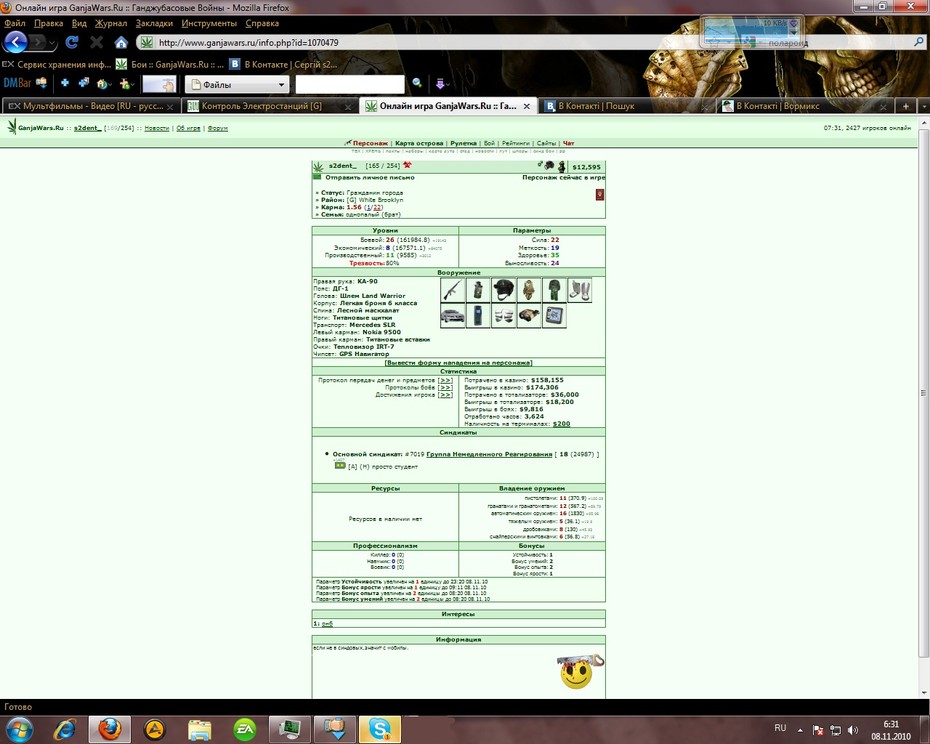Image resolution: width=930 pixels, height=744 pixels.
Task: Click Отправить личное письмо link
Action: pos(370,177)
